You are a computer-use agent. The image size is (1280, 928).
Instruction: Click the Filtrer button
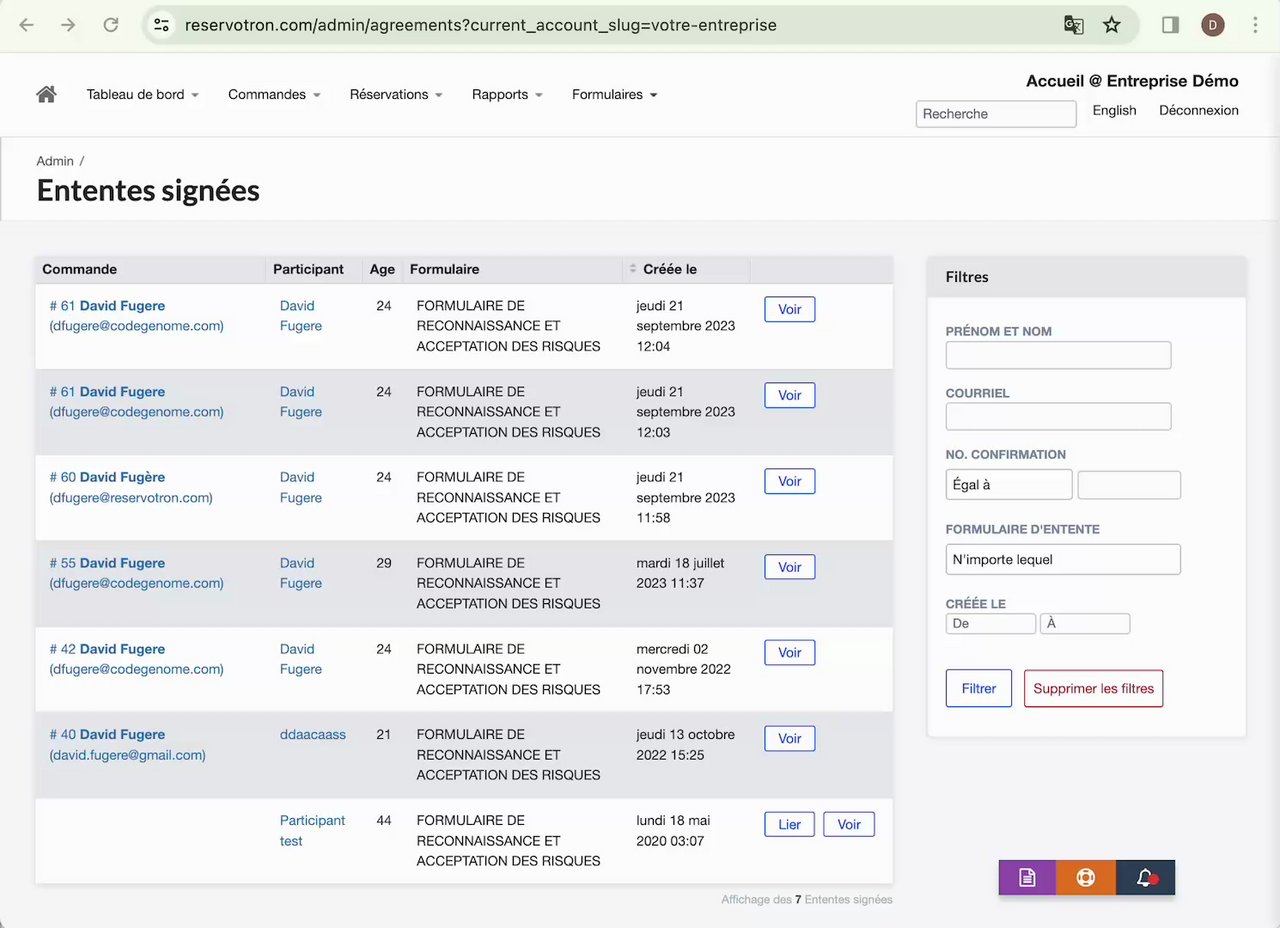point(978,688)
